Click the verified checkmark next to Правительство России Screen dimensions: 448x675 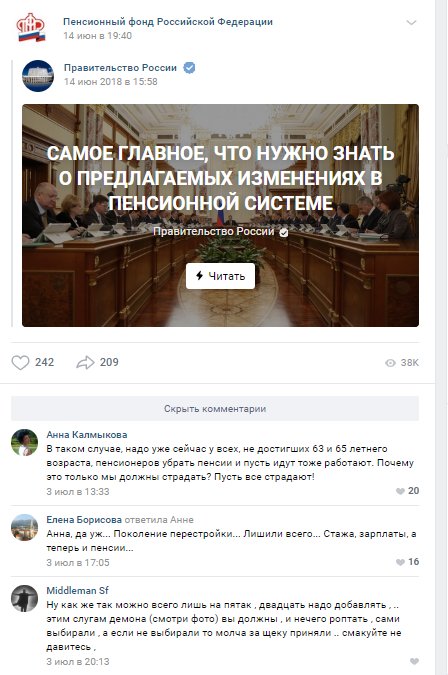[189, 68]
